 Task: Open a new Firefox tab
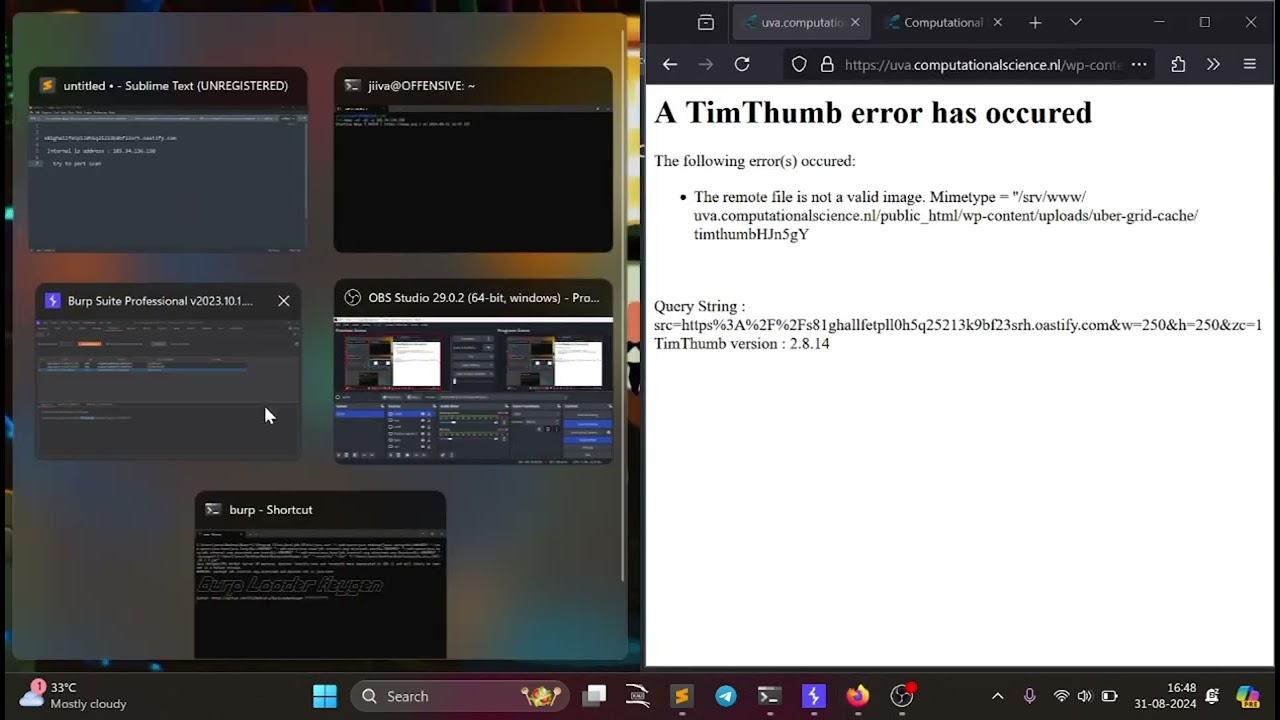point(1035,22)
